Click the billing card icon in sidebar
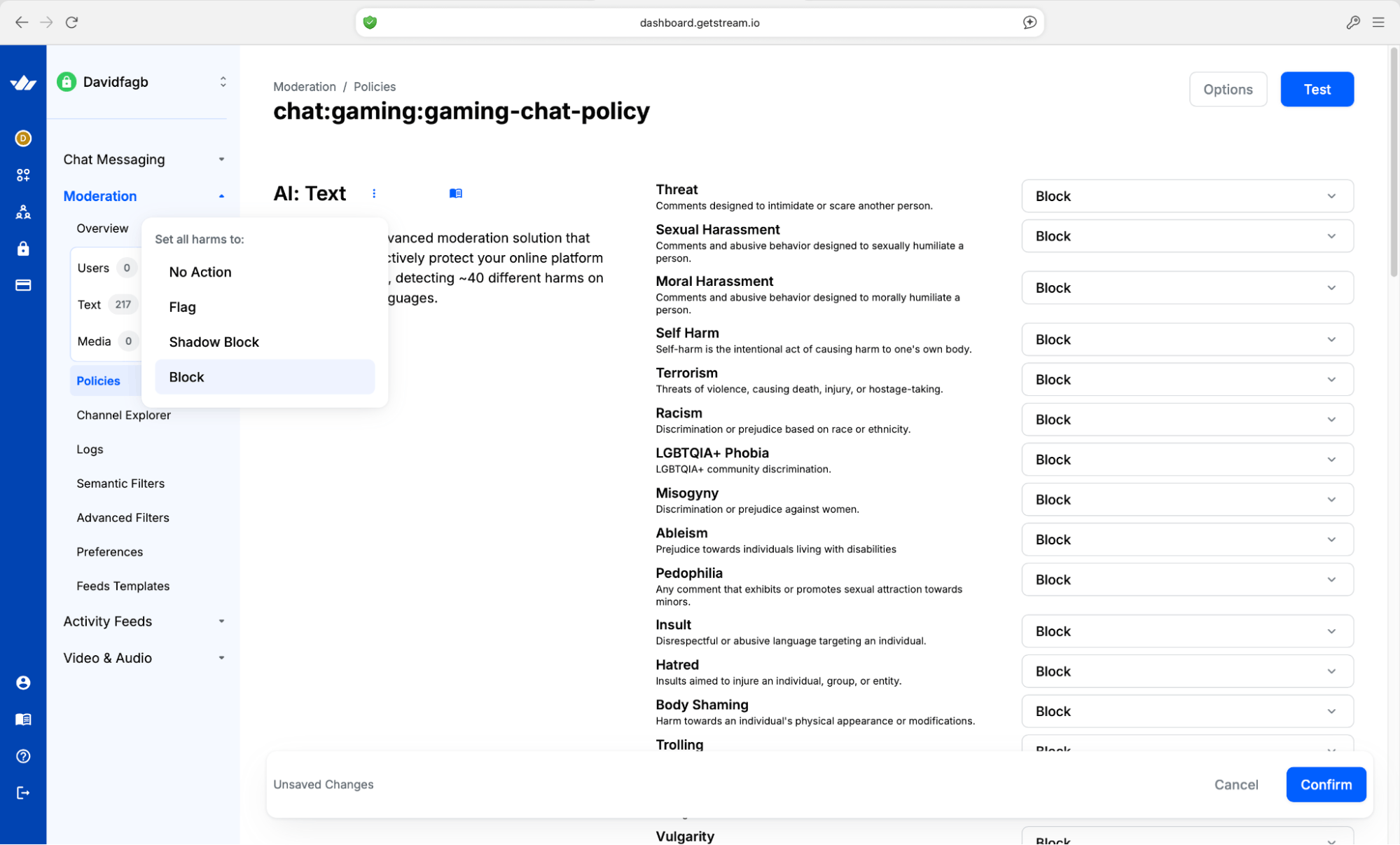The image size is (1400, 845). (23, 285)
